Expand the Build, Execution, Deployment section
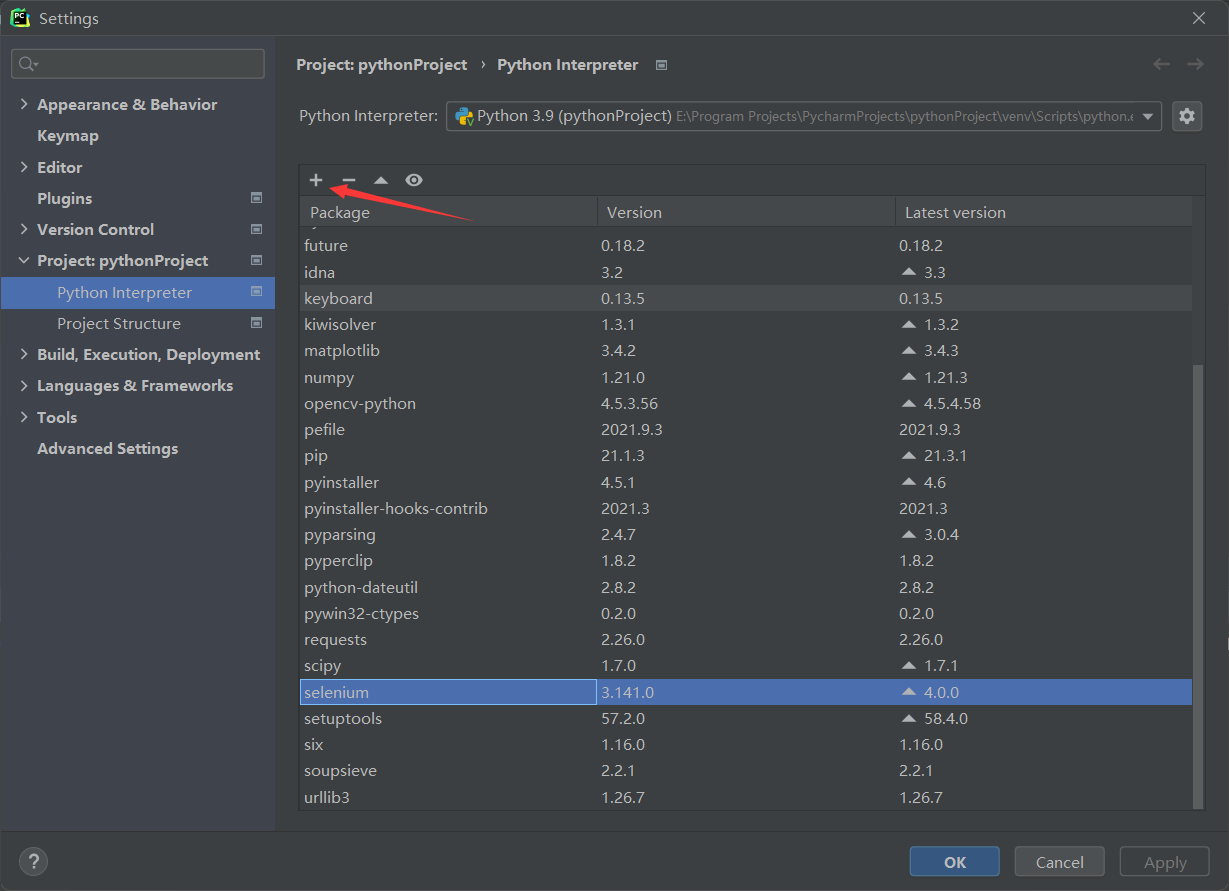This screenshot has height=891, width=1229. coord(24,354)
